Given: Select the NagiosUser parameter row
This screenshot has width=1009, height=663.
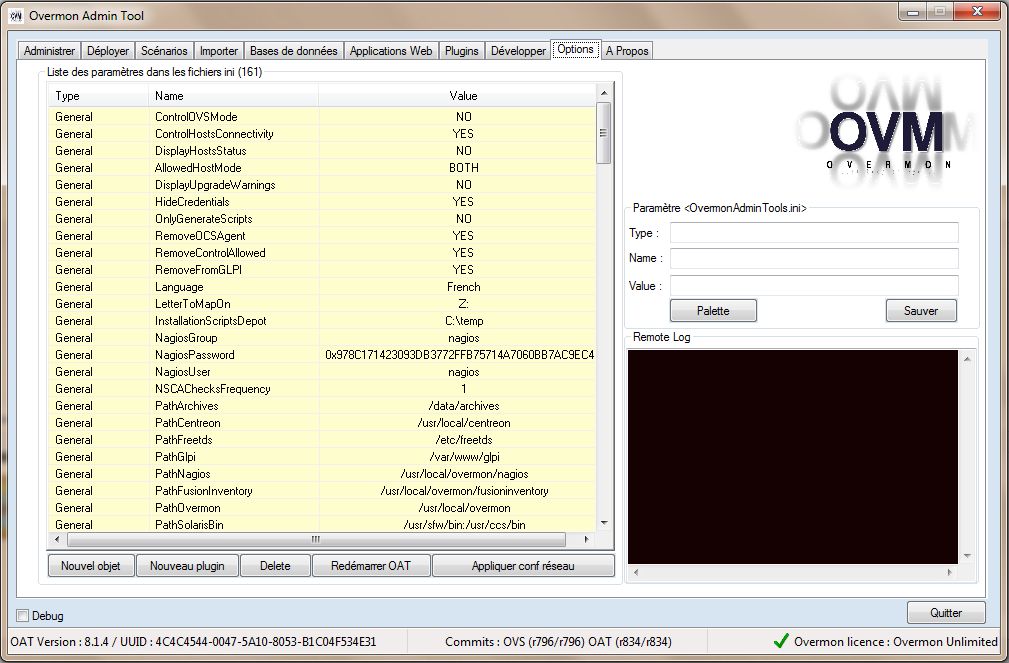Looking at the screenshot, I should click(322, 372).
